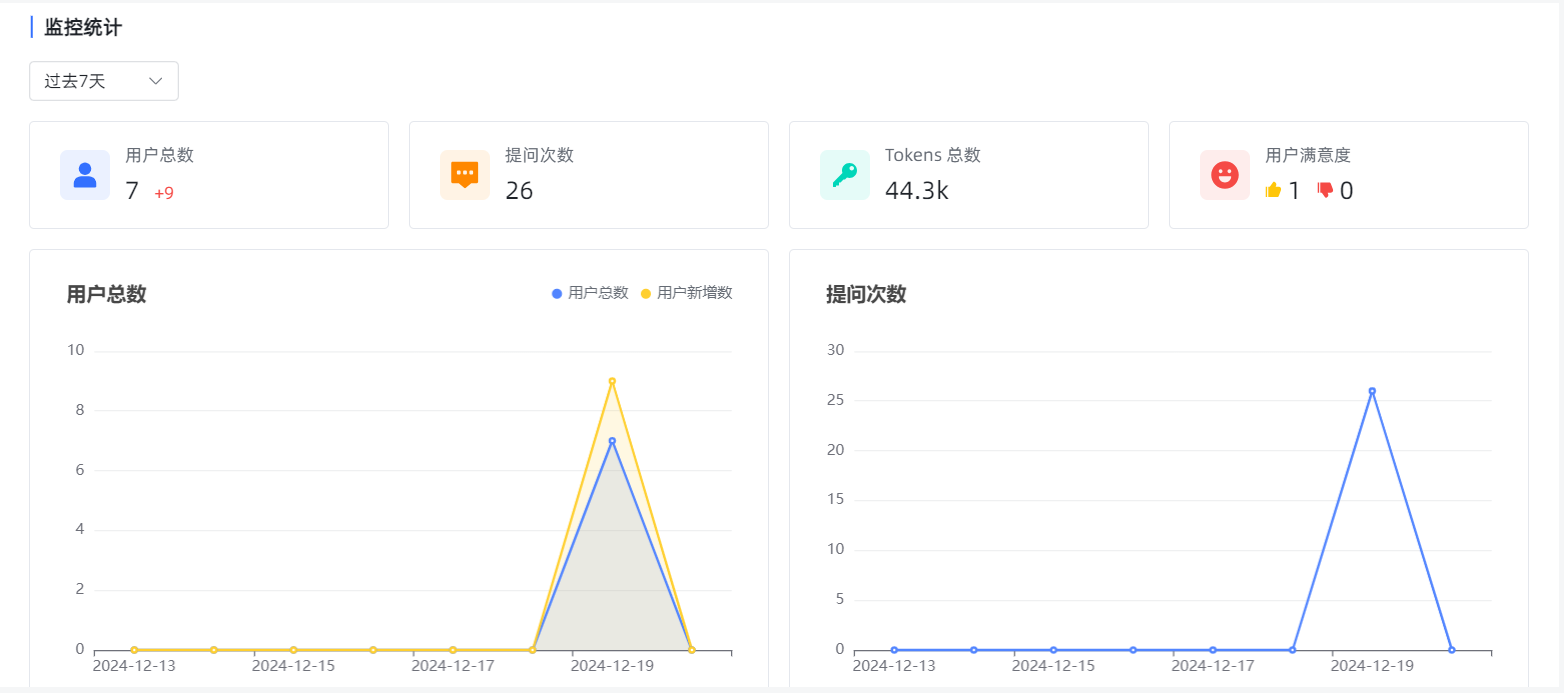Screen dimensions: 1564x693
Task: Click the 提问次数 card label
Action: point(539,155)
